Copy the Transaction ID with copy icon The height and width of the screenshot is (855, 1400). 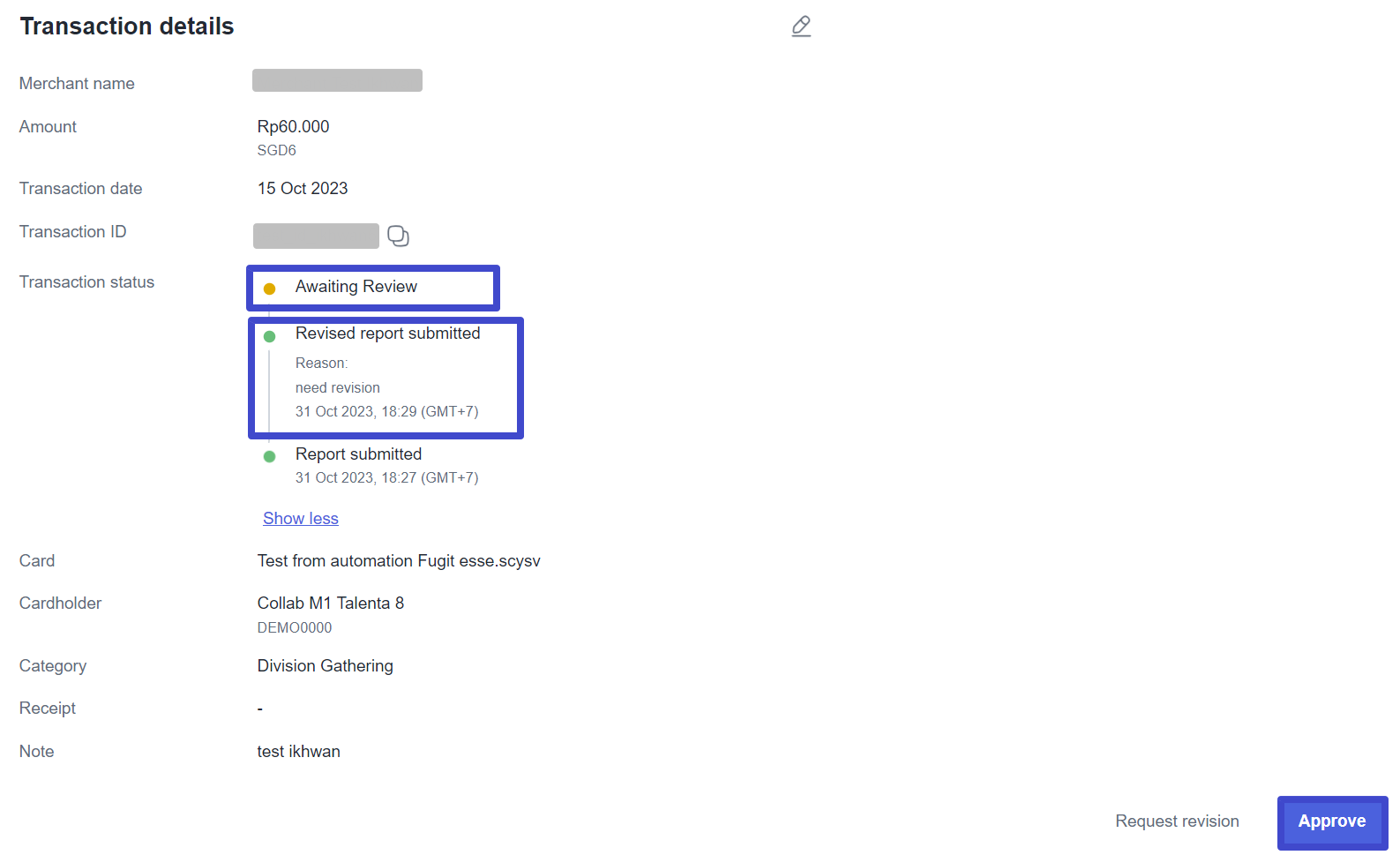tap(398, 236)
